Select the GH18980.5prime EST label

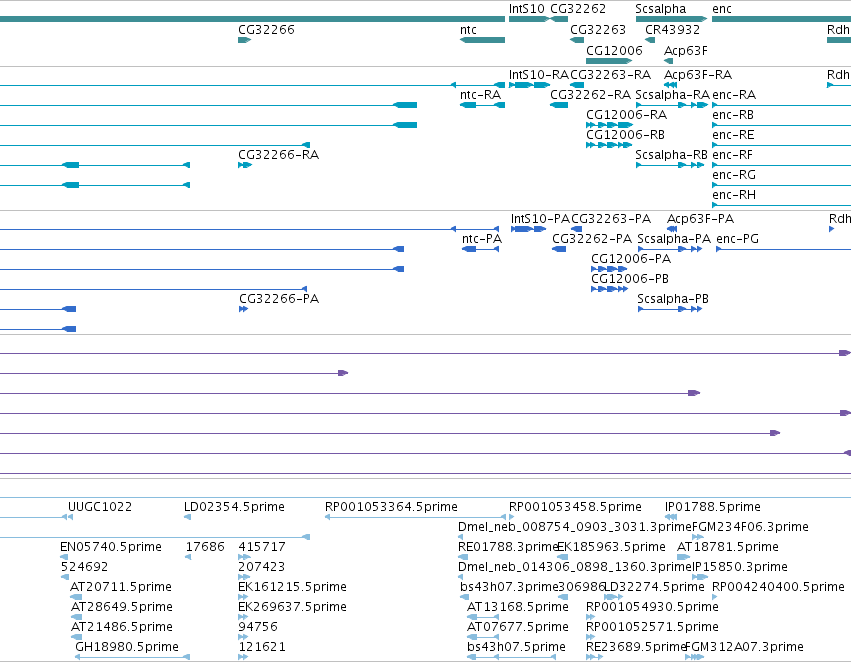click(127, 647)
